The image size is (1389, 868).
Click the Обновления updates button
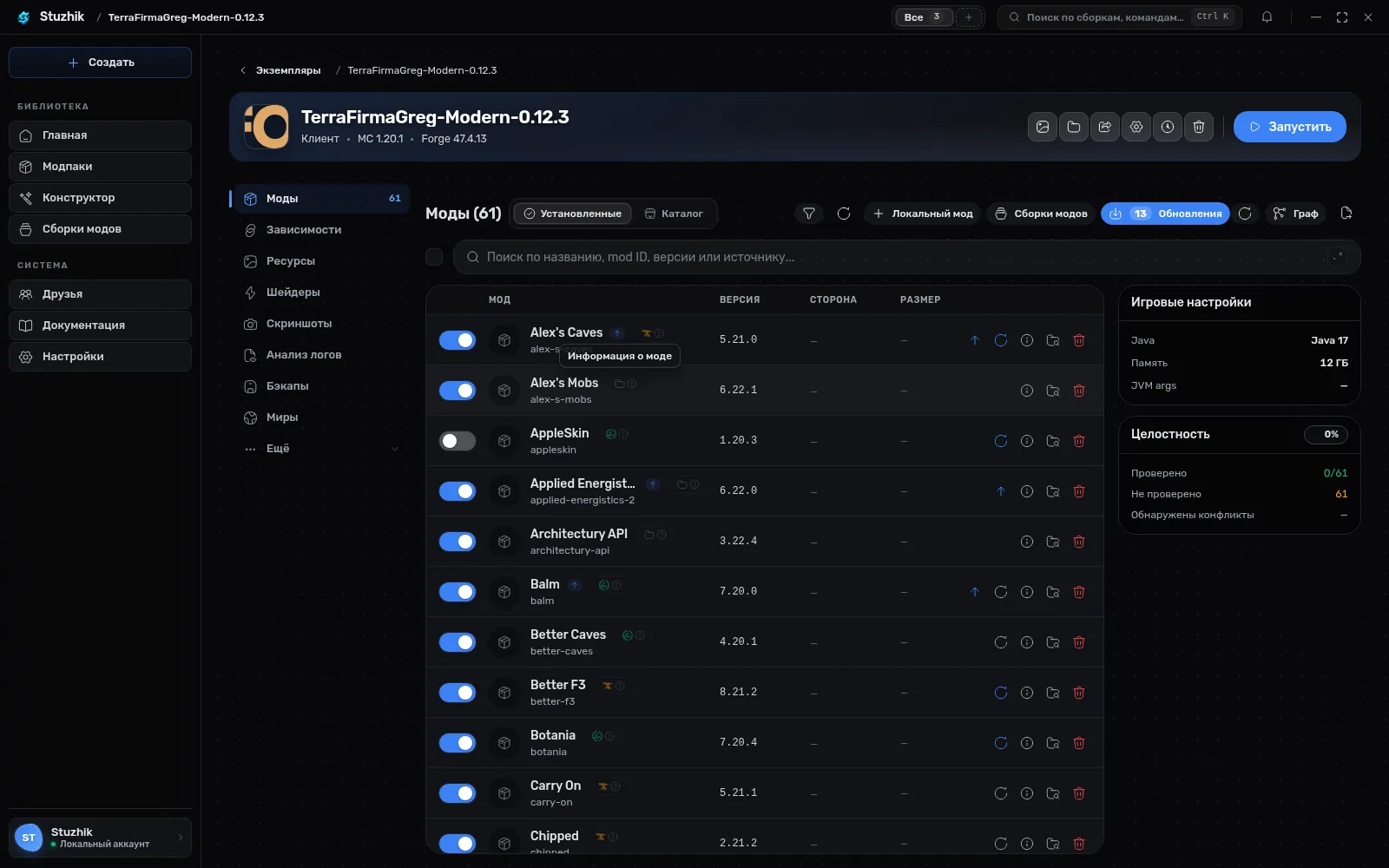(1165, 214)
